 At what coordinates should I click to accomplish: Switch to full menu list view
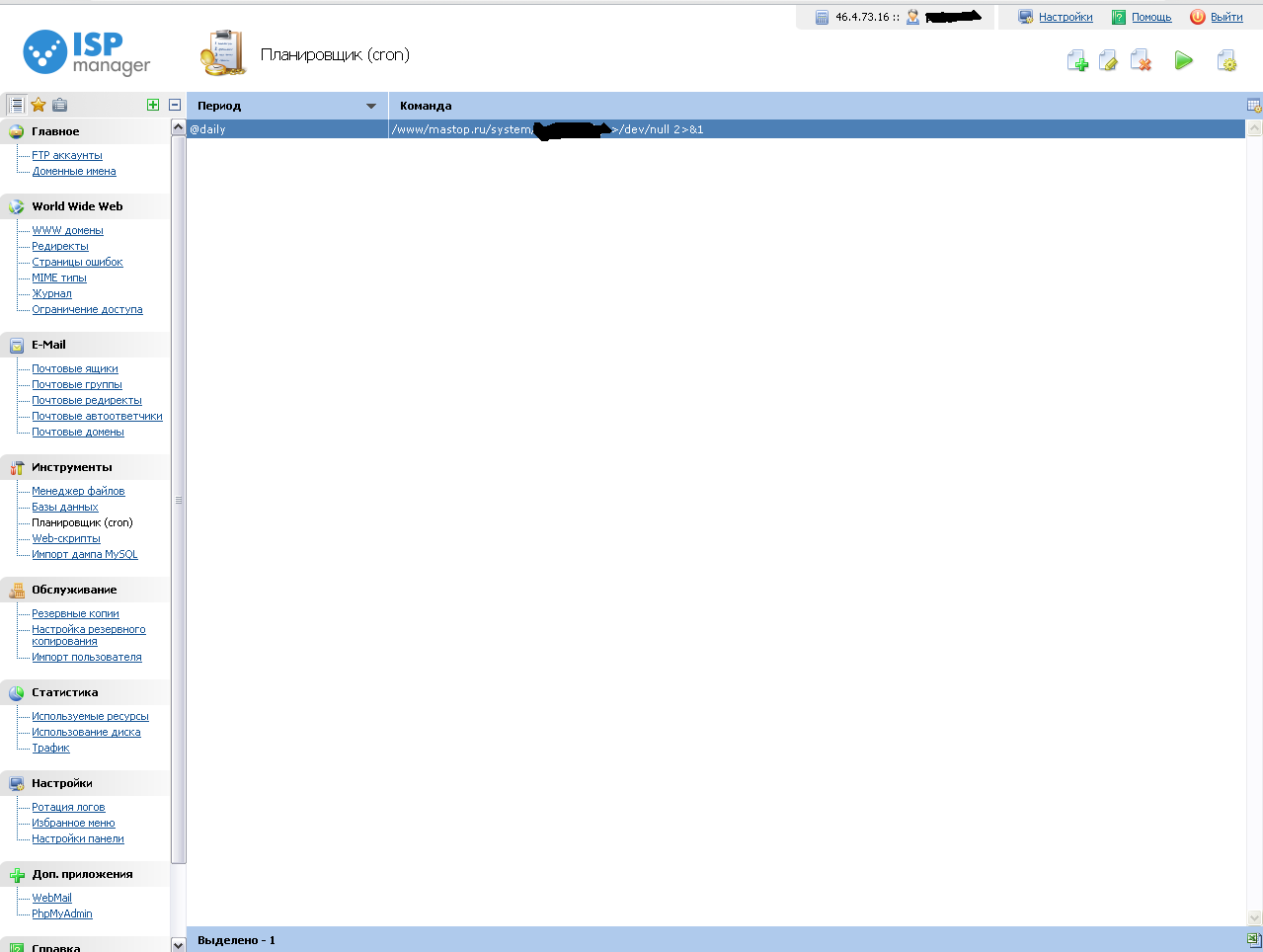click(x=17, y=105)
